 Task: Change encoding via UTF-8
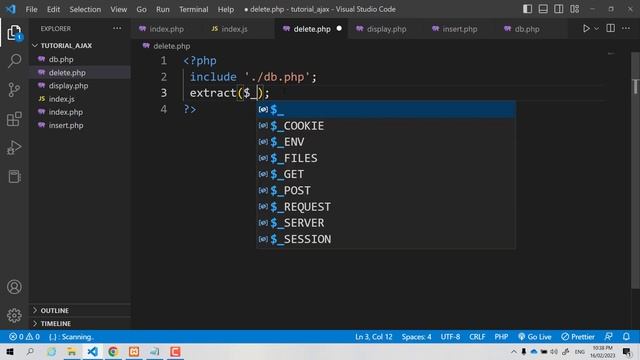tap(450, 337)
